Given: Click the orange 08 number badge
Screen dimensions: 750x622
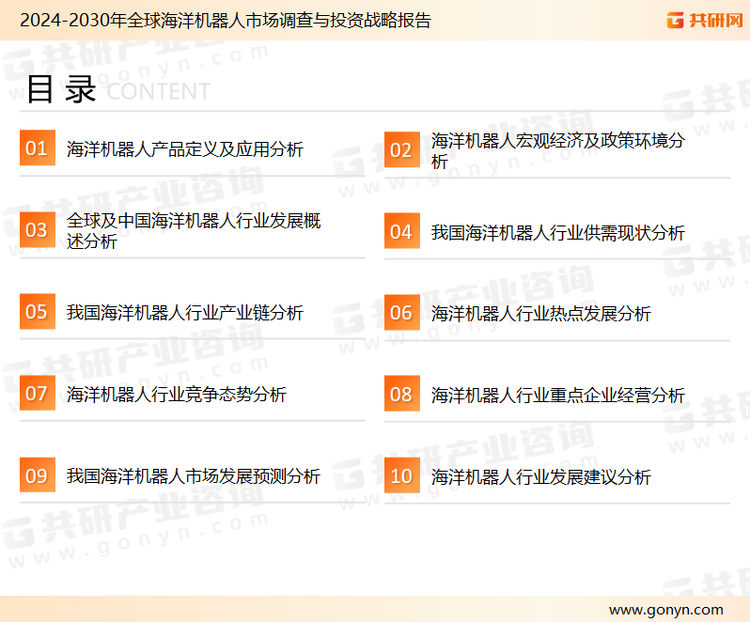Looking at the screenshot, I should point(402,394).
